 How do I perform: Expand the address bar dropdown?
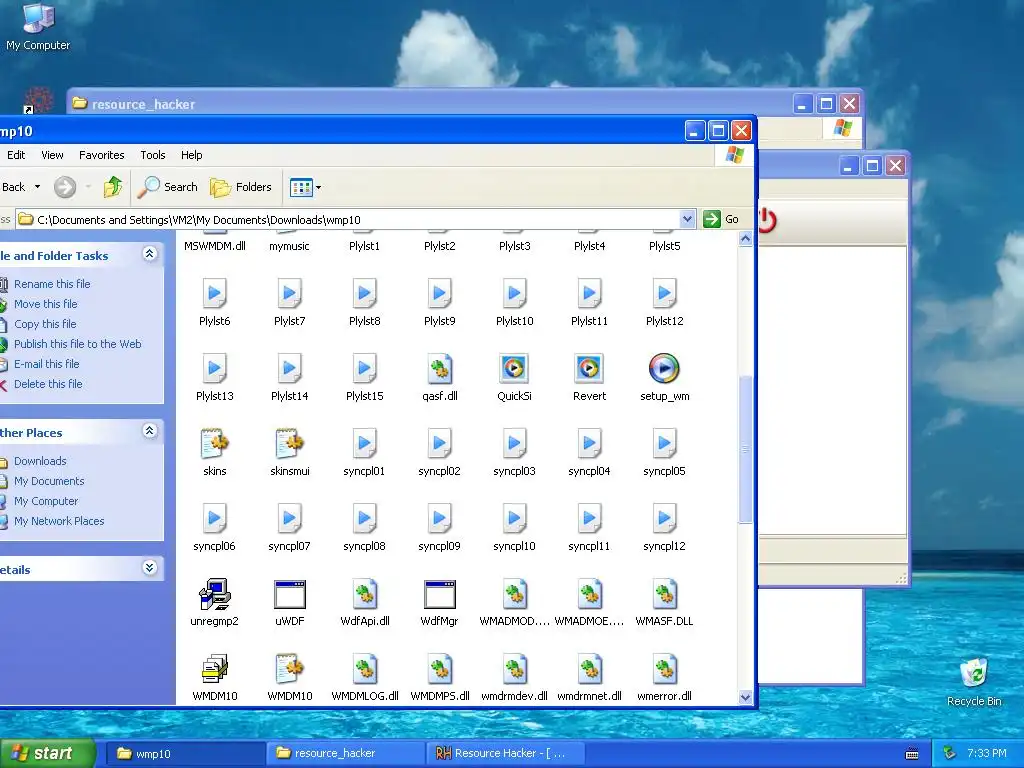tap(687, 219)
